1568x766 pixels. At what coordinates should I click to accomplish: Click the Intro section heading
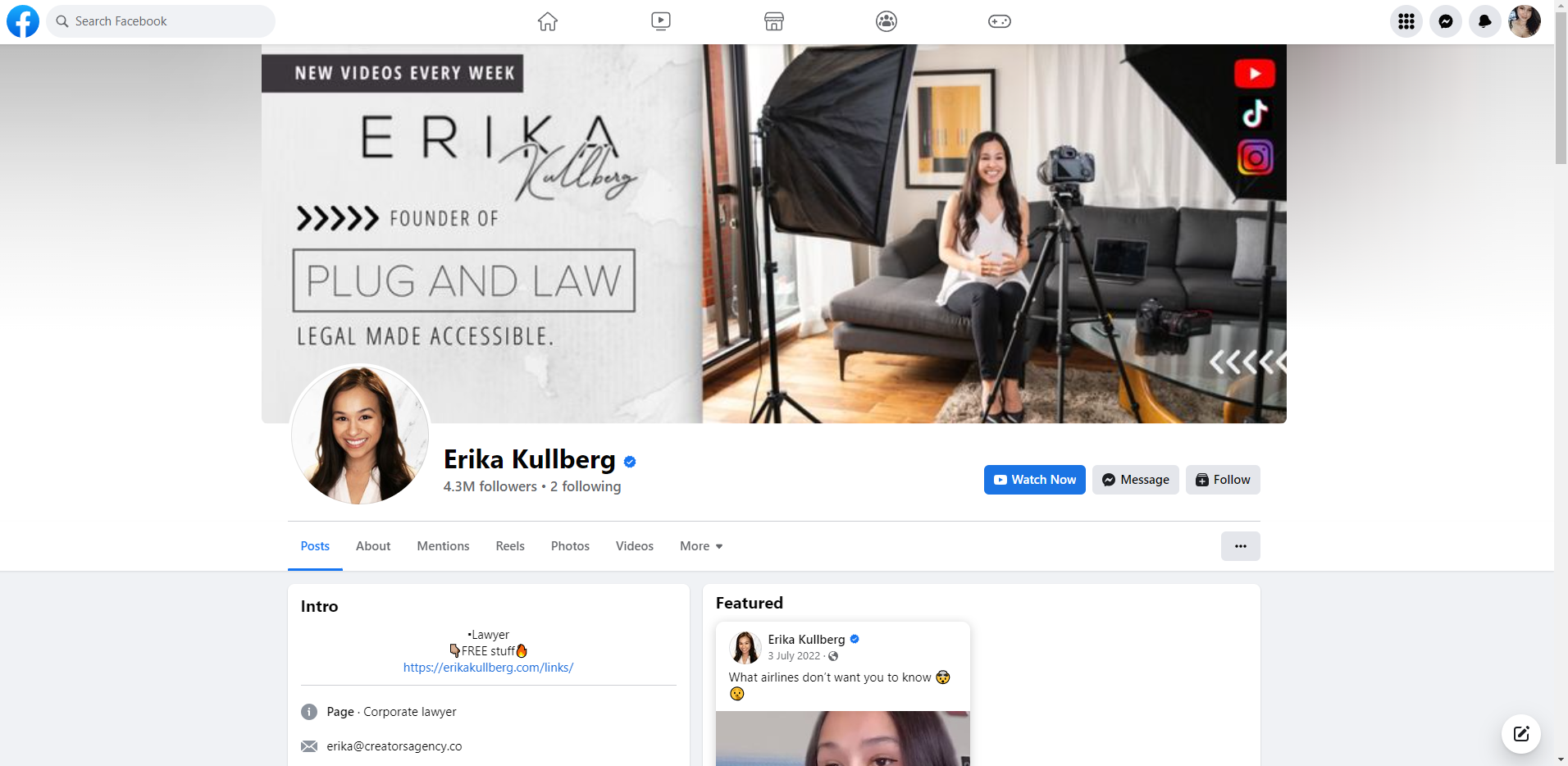319,606
